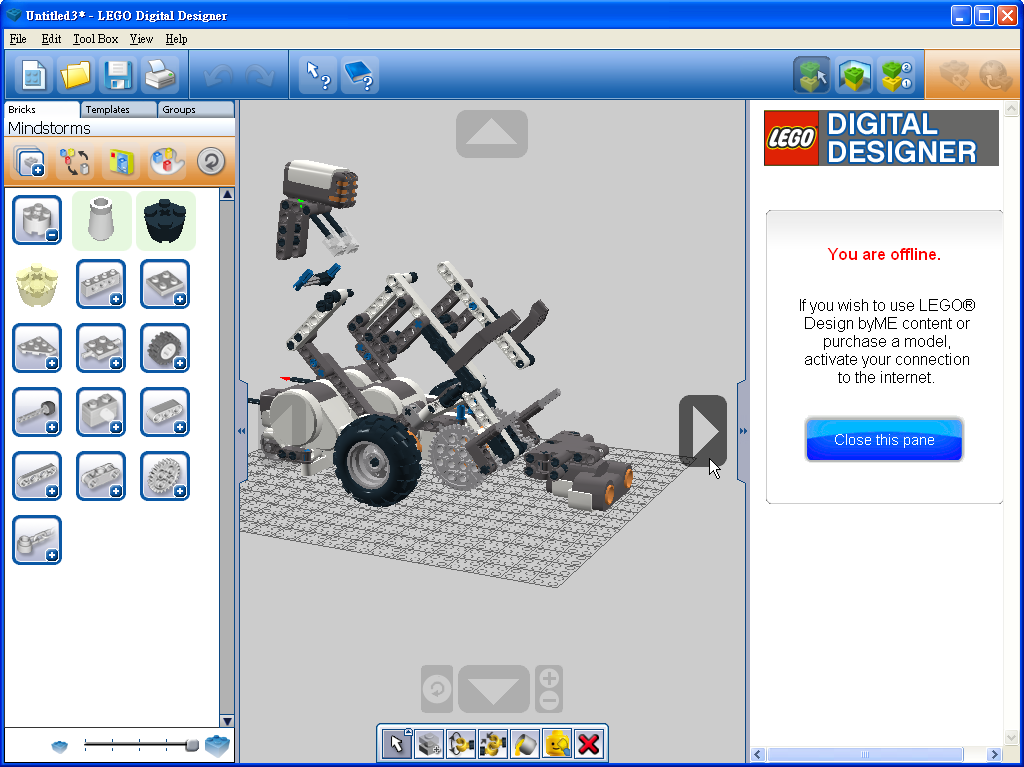Select the black round brick
The height and width of the screenshot is (767, 1024).
pyautogui.click(x=165, y=220)
